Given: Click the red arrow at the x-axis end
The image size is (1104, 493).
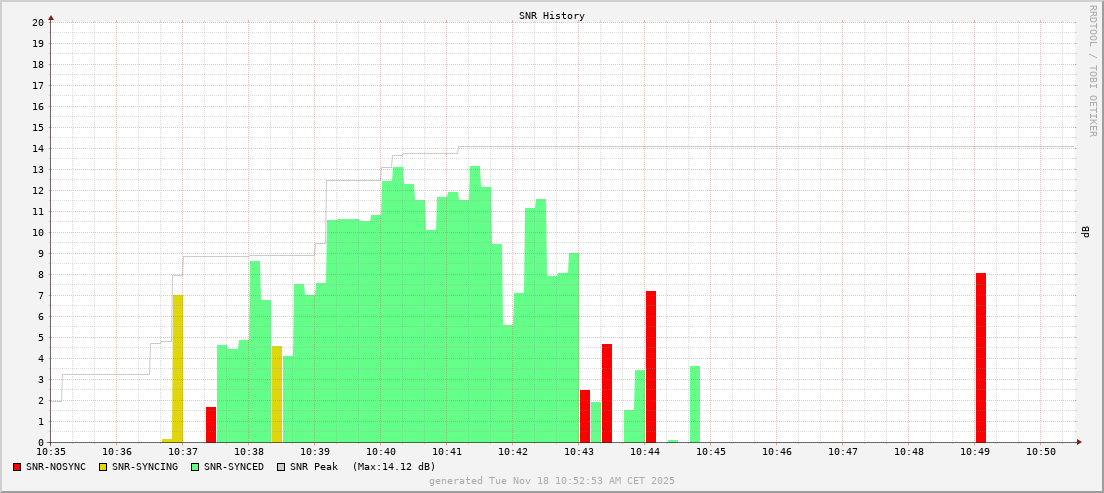Looking at the screenshot, I should point(1078,442).
